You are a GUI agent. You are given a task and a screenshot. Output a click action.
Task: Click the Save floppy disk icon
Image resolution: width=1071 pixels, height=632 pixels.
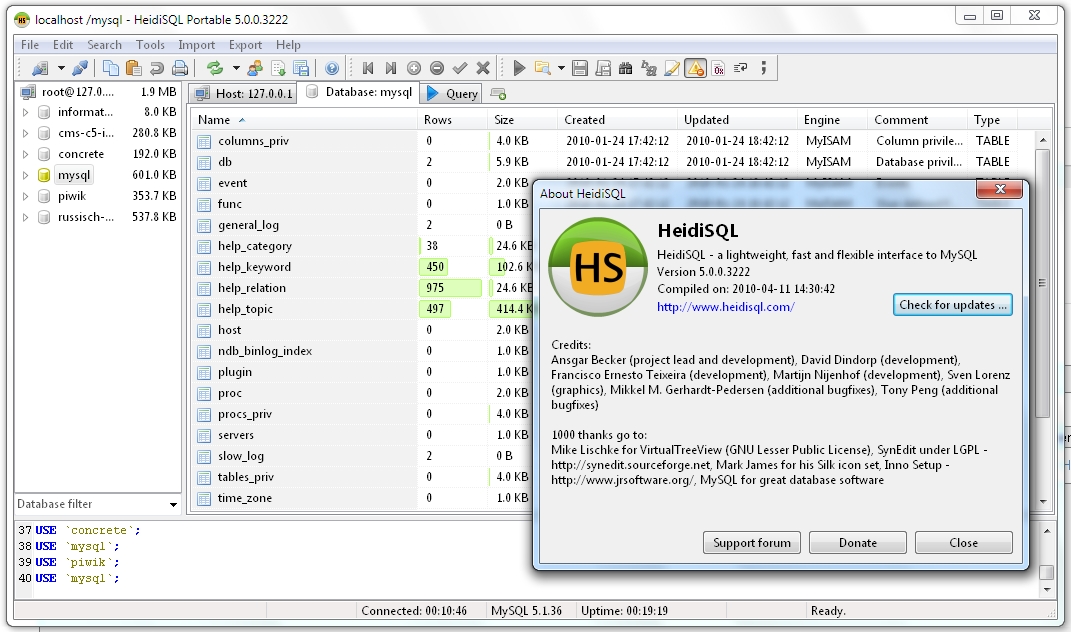click(x=580, y=68)
